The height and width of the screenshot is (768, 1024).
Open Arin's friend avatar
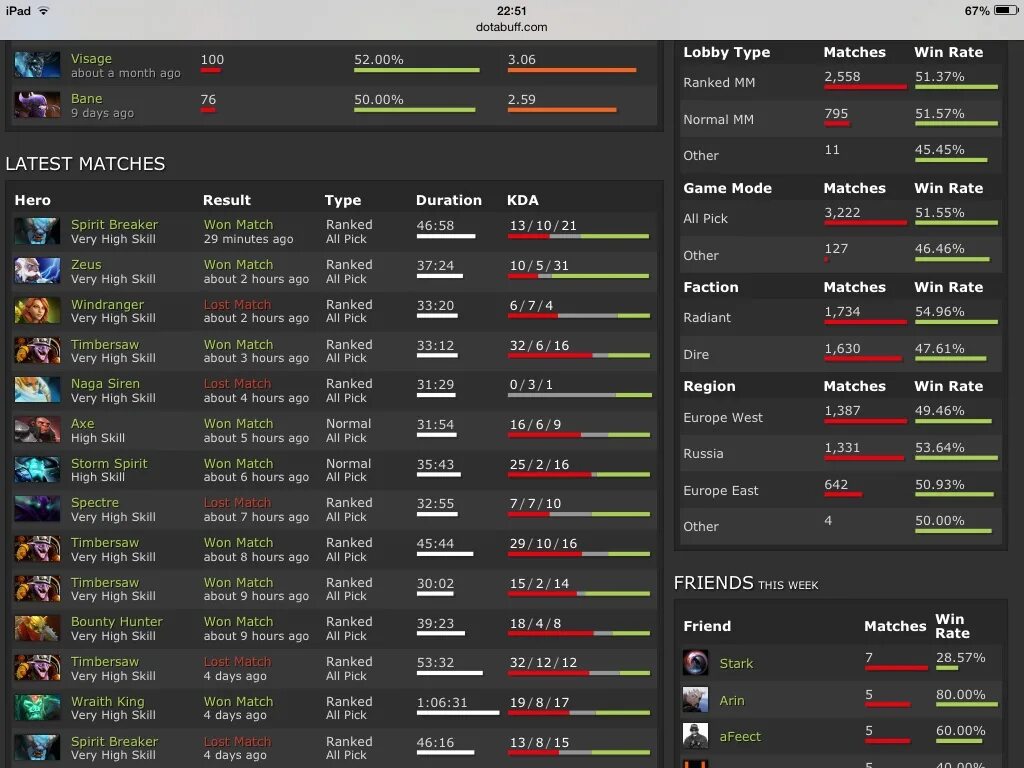point(696,699)
